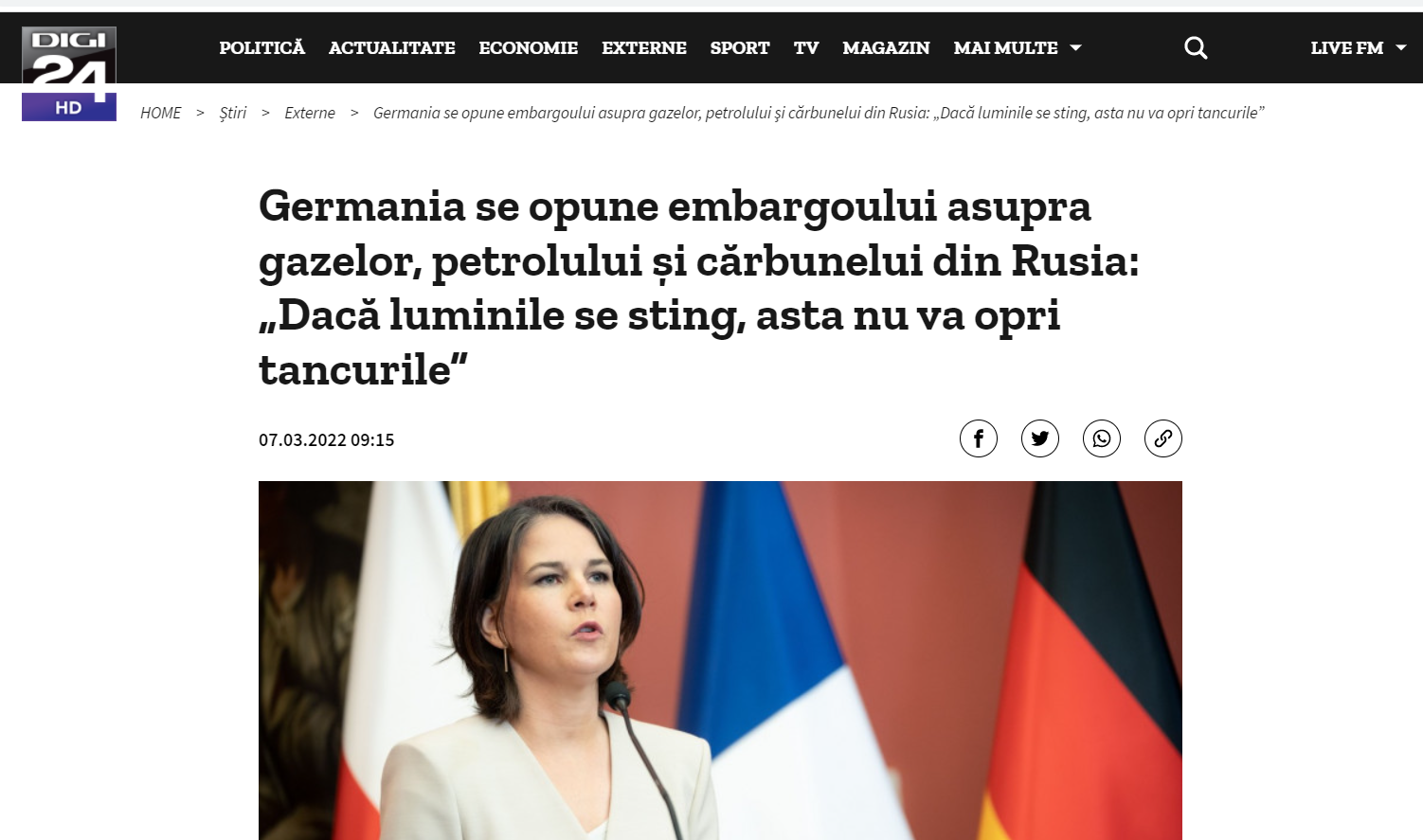Share article via WhatsApp
The width and height of the screenshot is (1423, 840).
1102,438
